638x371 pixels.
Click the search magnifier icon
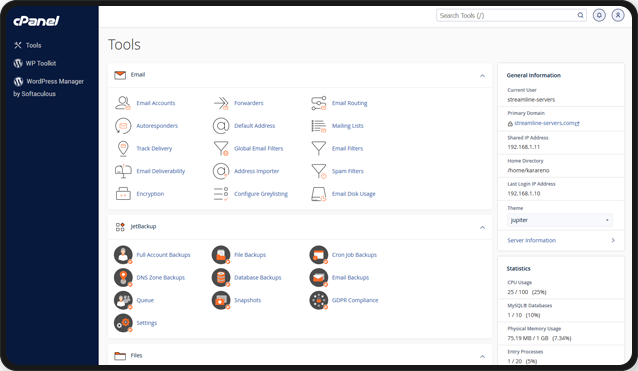pyautogui.click(x=580, y=15)
